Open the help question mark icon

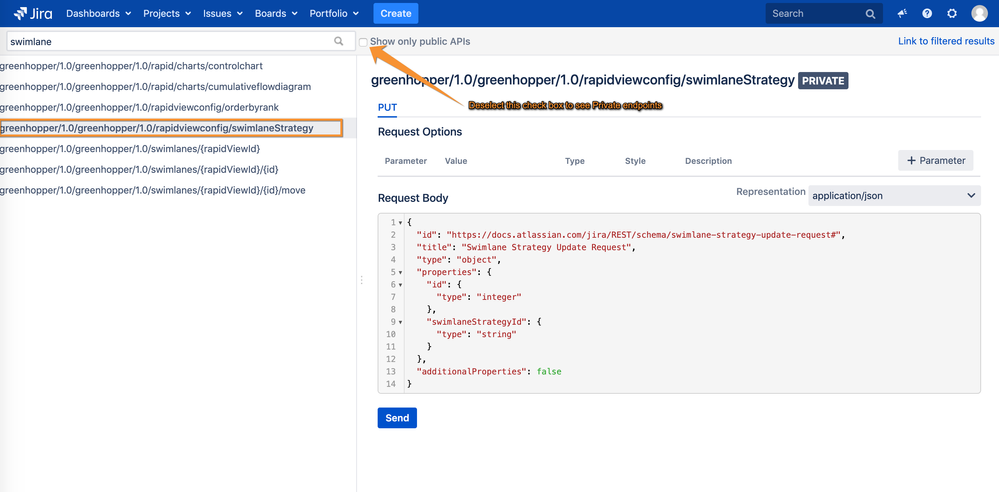tap(927, 13)
